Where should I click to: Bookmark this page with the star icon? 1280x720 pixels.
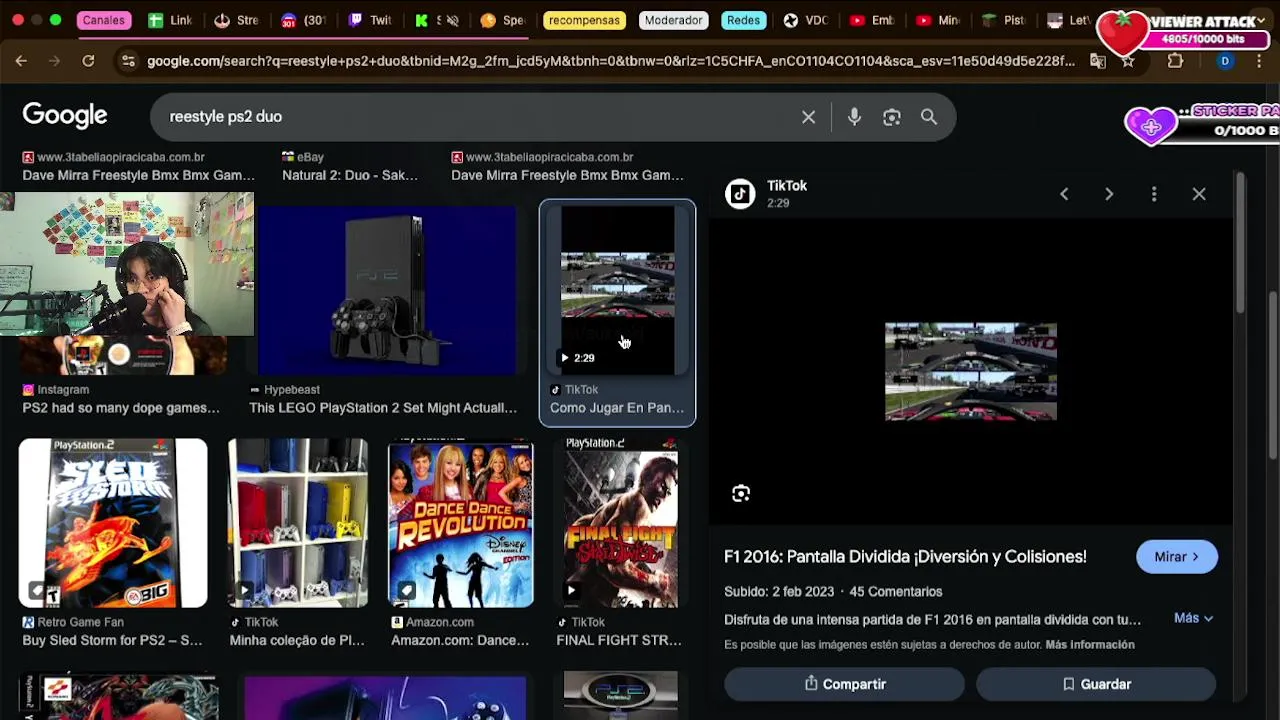pyautogui.click(x=1128, y=61)
